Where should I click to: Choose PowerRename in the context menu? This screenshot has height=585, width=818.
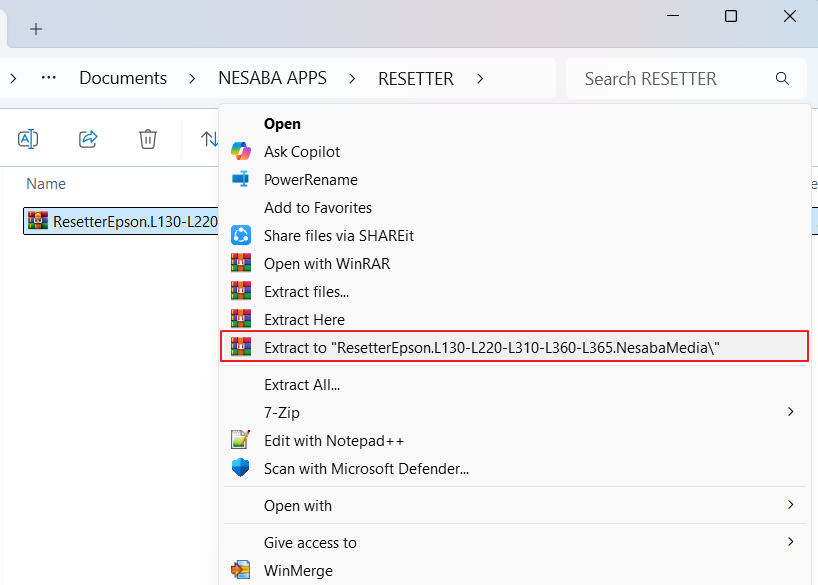(x=310, y=180)
